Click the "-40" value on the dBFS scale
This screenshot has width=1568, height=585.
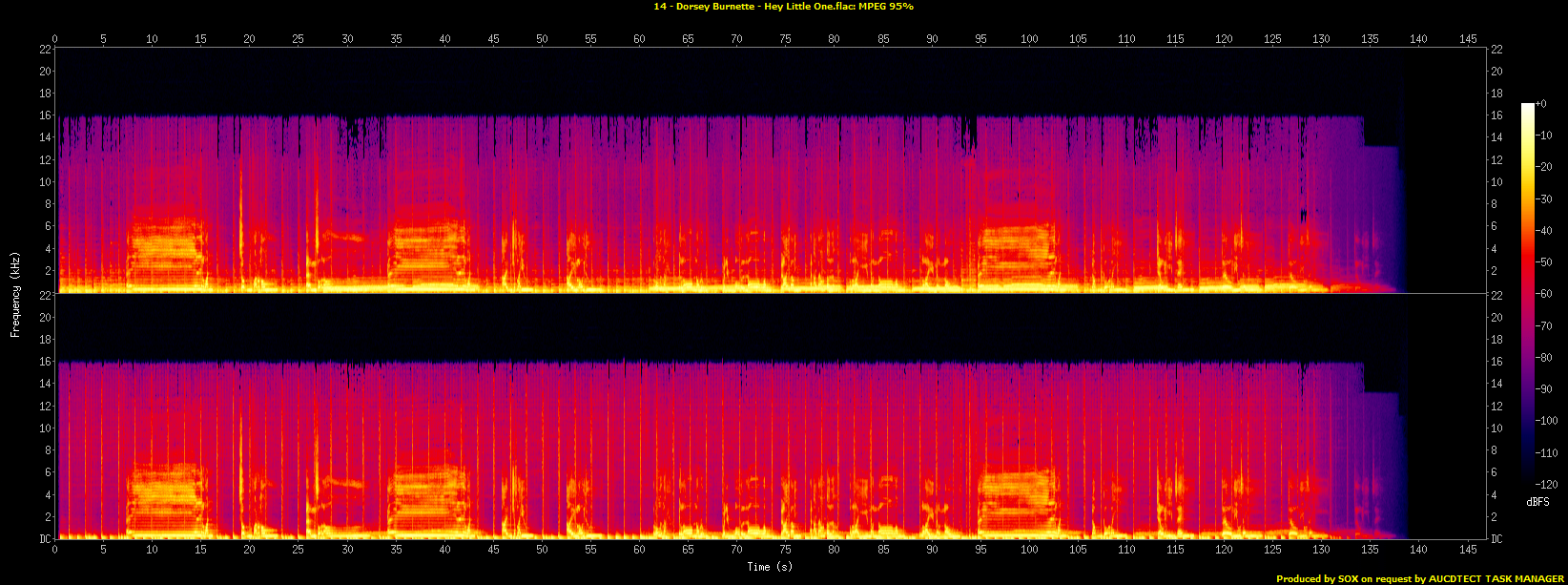[x=1546, y=230]
